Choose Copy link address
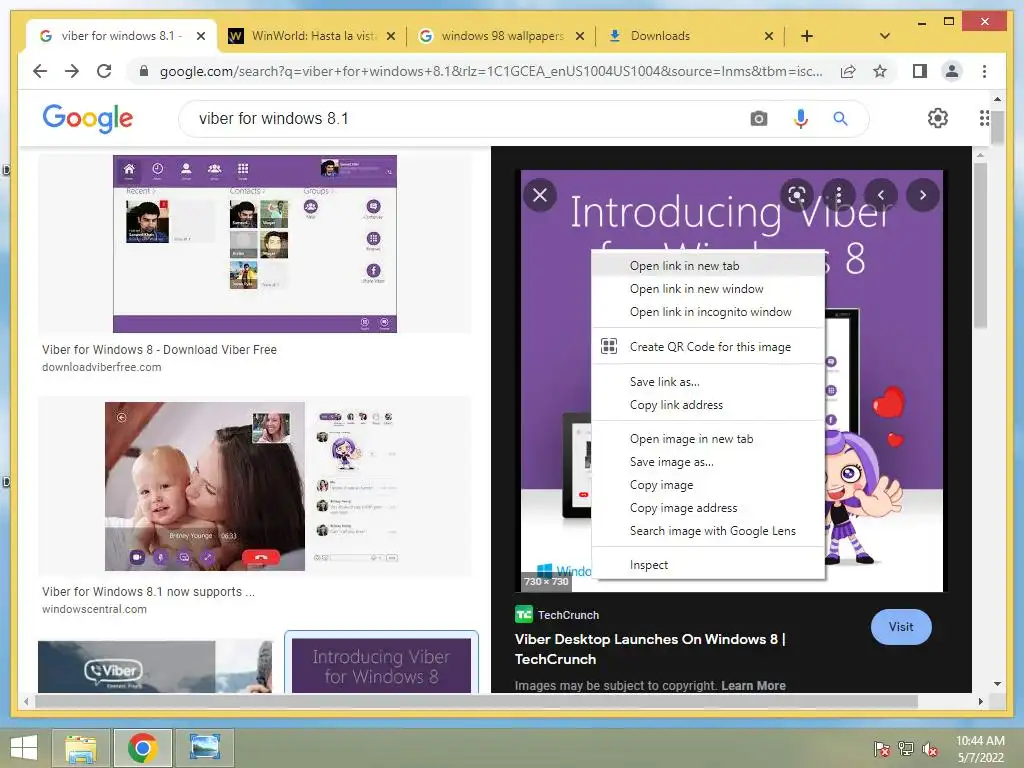The image size is (1024, 768). [708, 405]
